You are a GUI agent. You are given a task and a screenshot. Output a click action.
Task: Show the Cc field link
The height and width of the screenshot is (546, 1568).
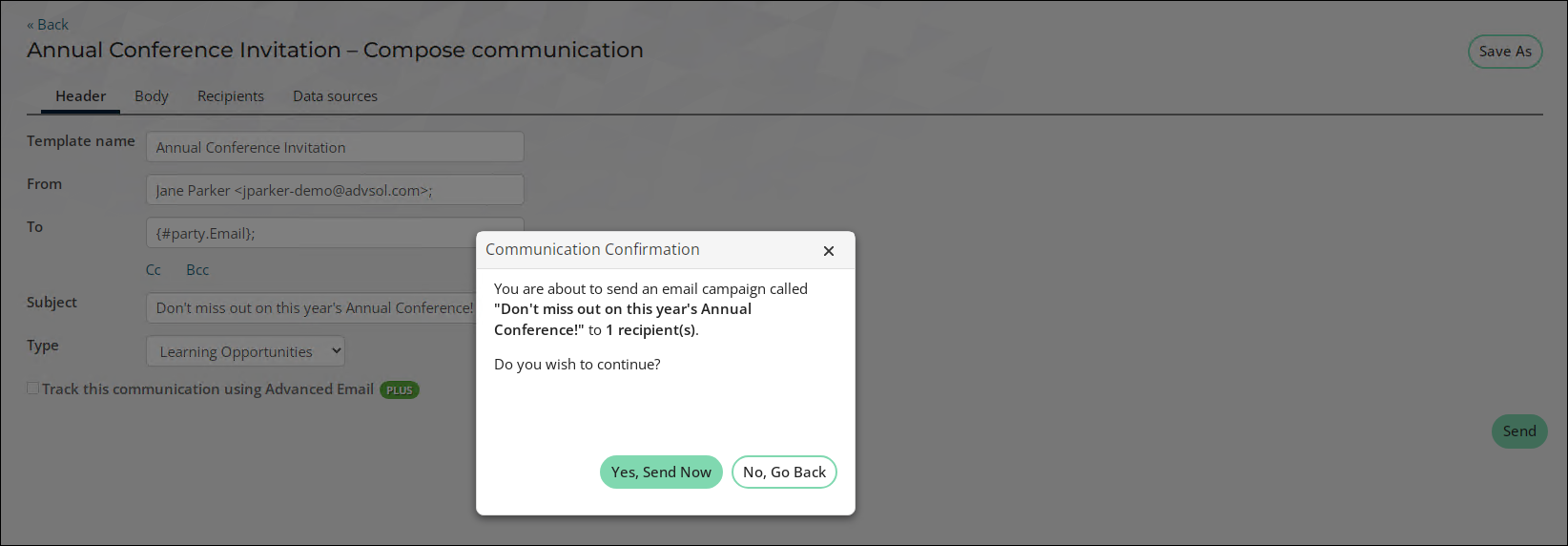(x=154, y=270)
